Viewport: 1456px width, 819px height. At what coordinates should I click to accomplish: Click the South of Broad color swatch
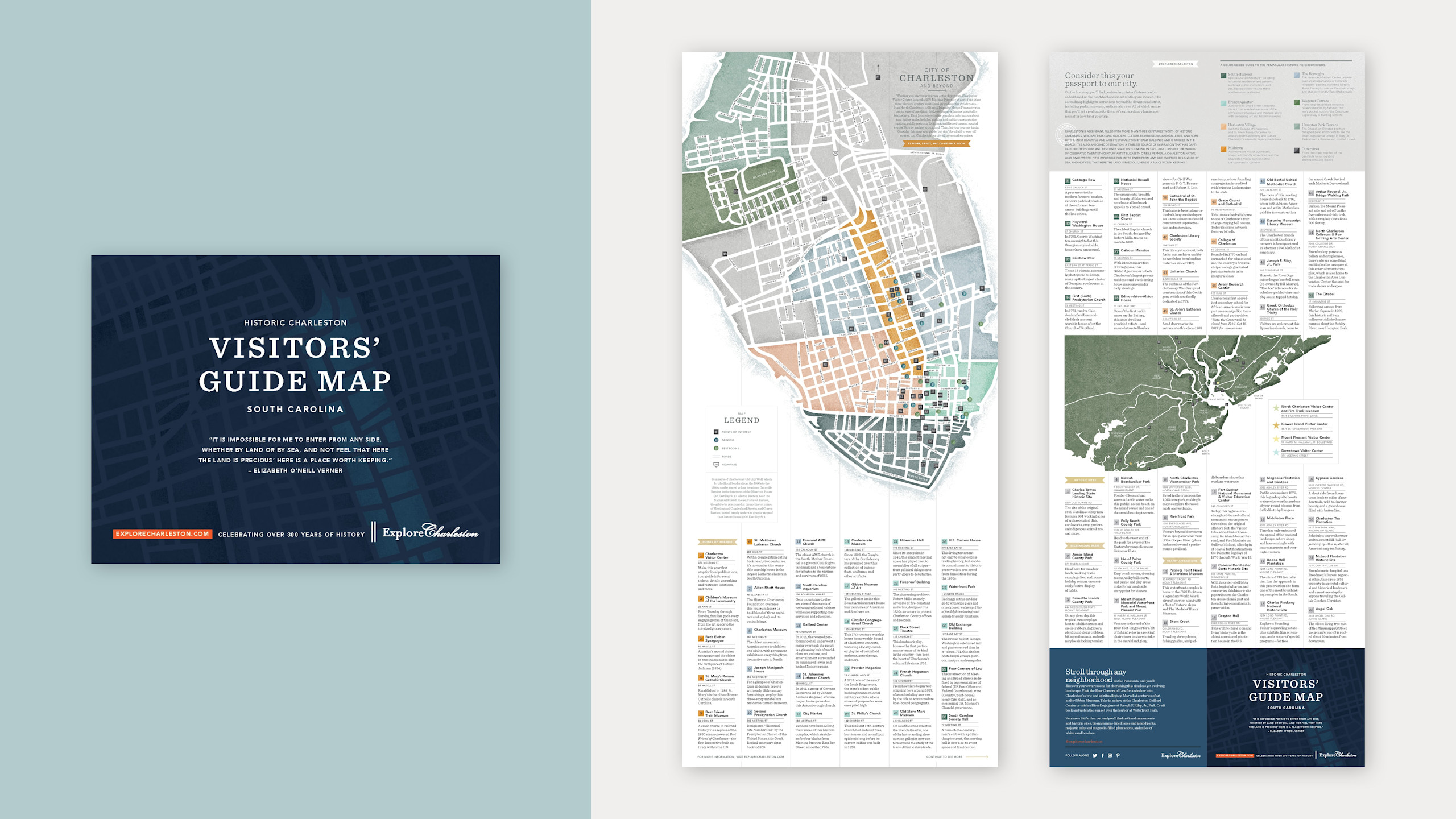(1223, 75)
